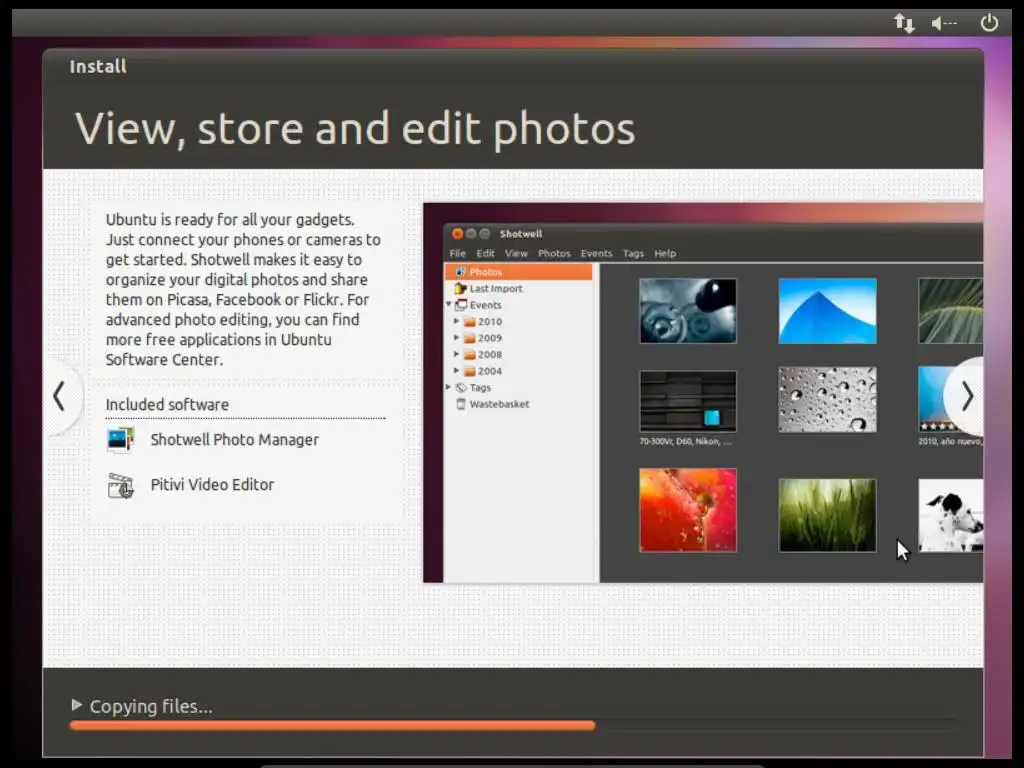Viewport: 1024px width, 768px height.
Task: Go to the previous slide arrow
Action: point(59,396)
